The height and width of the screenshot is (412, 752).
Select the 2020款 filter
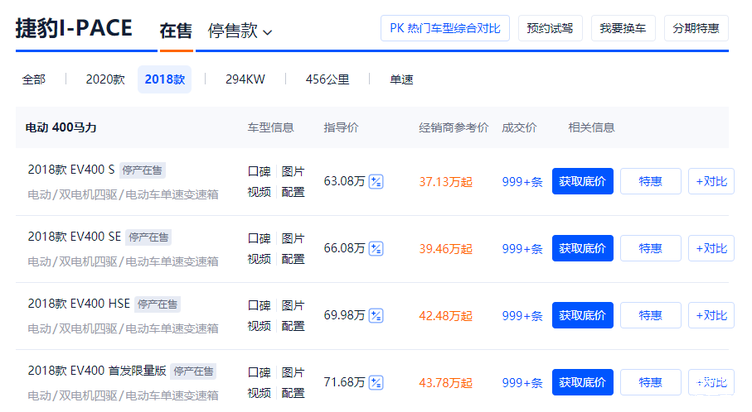(x=105, y=79)
